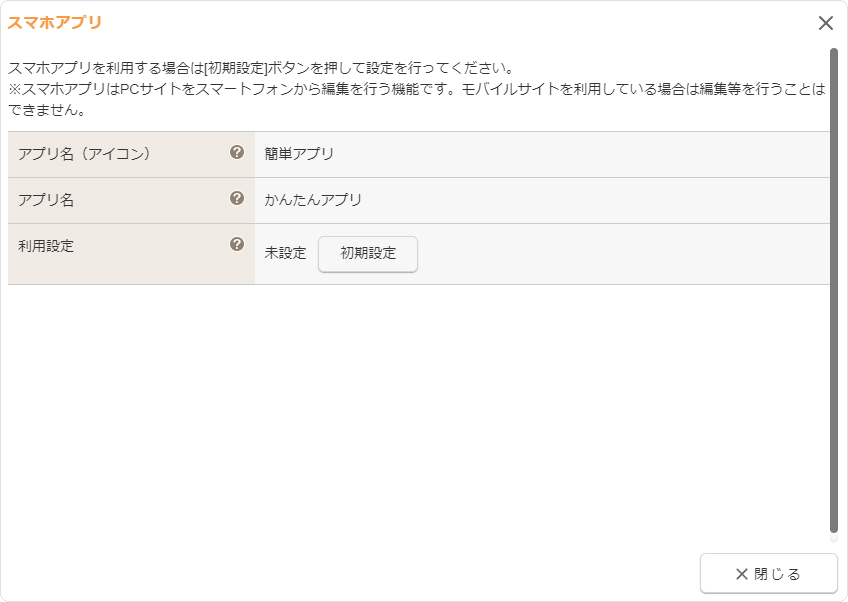Close dialog with the top-right X icon
Image resolution: width=848 pixels, height=602 pixels.
point(825,23)
